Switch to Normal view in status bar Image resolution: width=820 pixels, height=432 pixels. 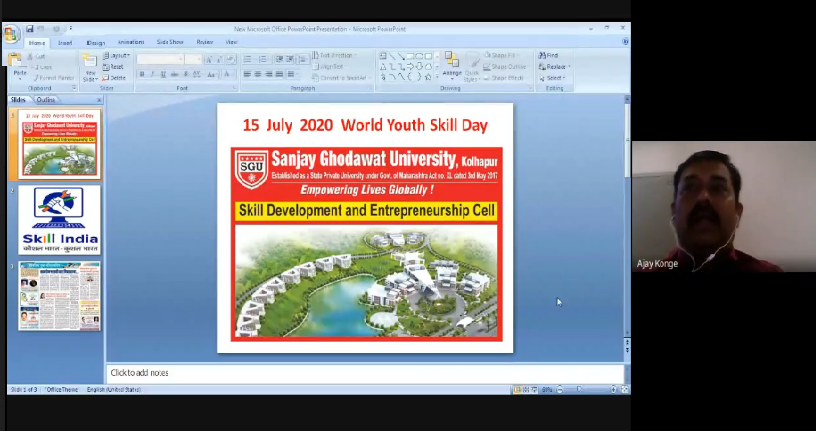tap(517, 391)
